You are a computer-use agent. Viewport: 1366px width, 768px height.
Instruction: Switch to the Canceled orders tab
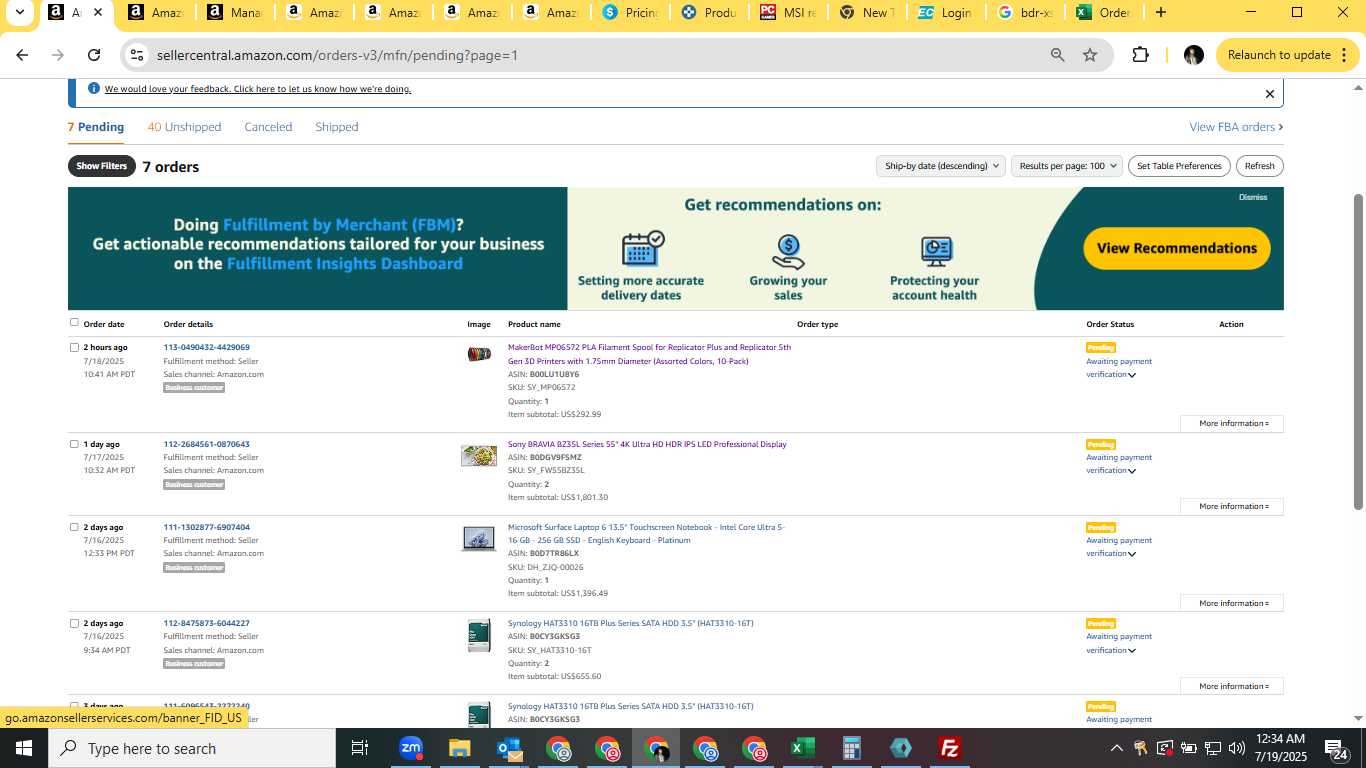coord(268,127)
